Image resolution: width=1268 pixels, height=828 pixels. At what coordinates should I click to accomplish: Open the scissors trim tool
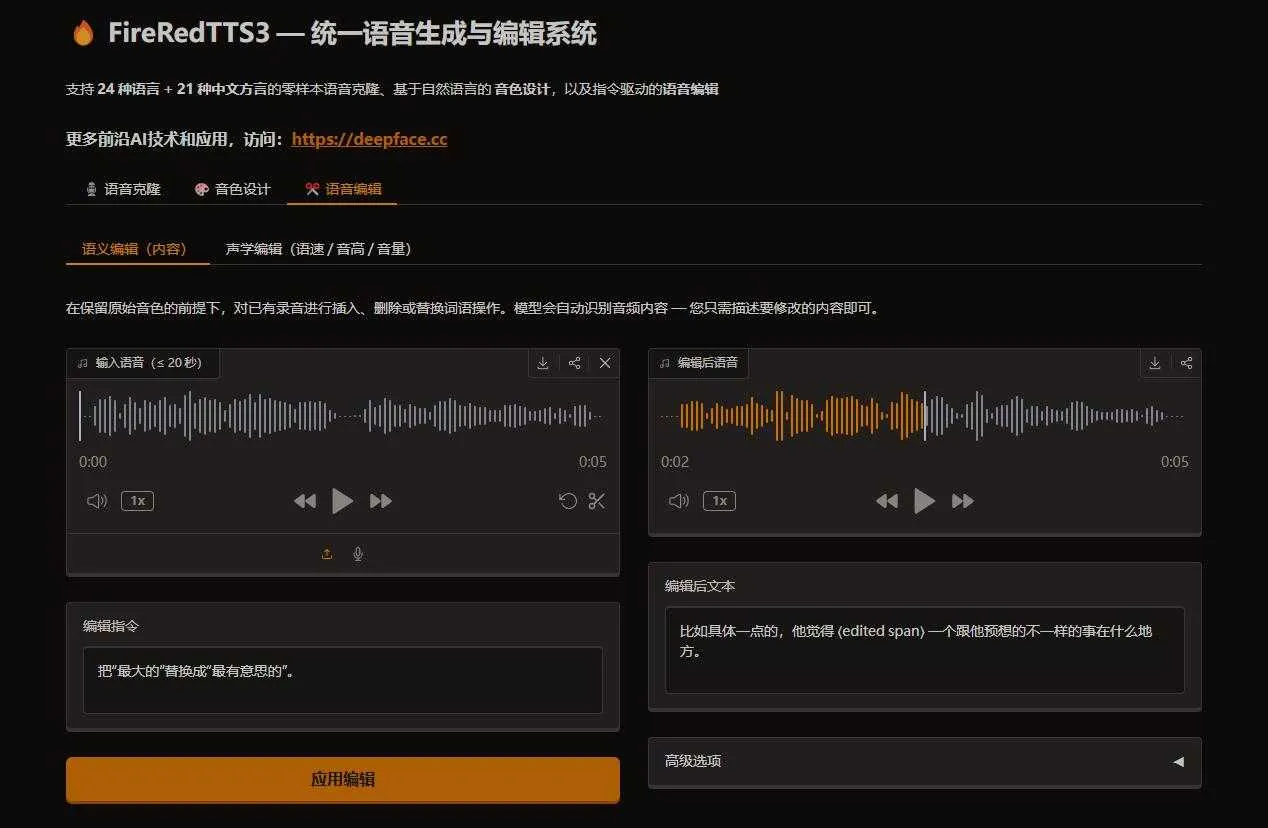coord(597,501)
